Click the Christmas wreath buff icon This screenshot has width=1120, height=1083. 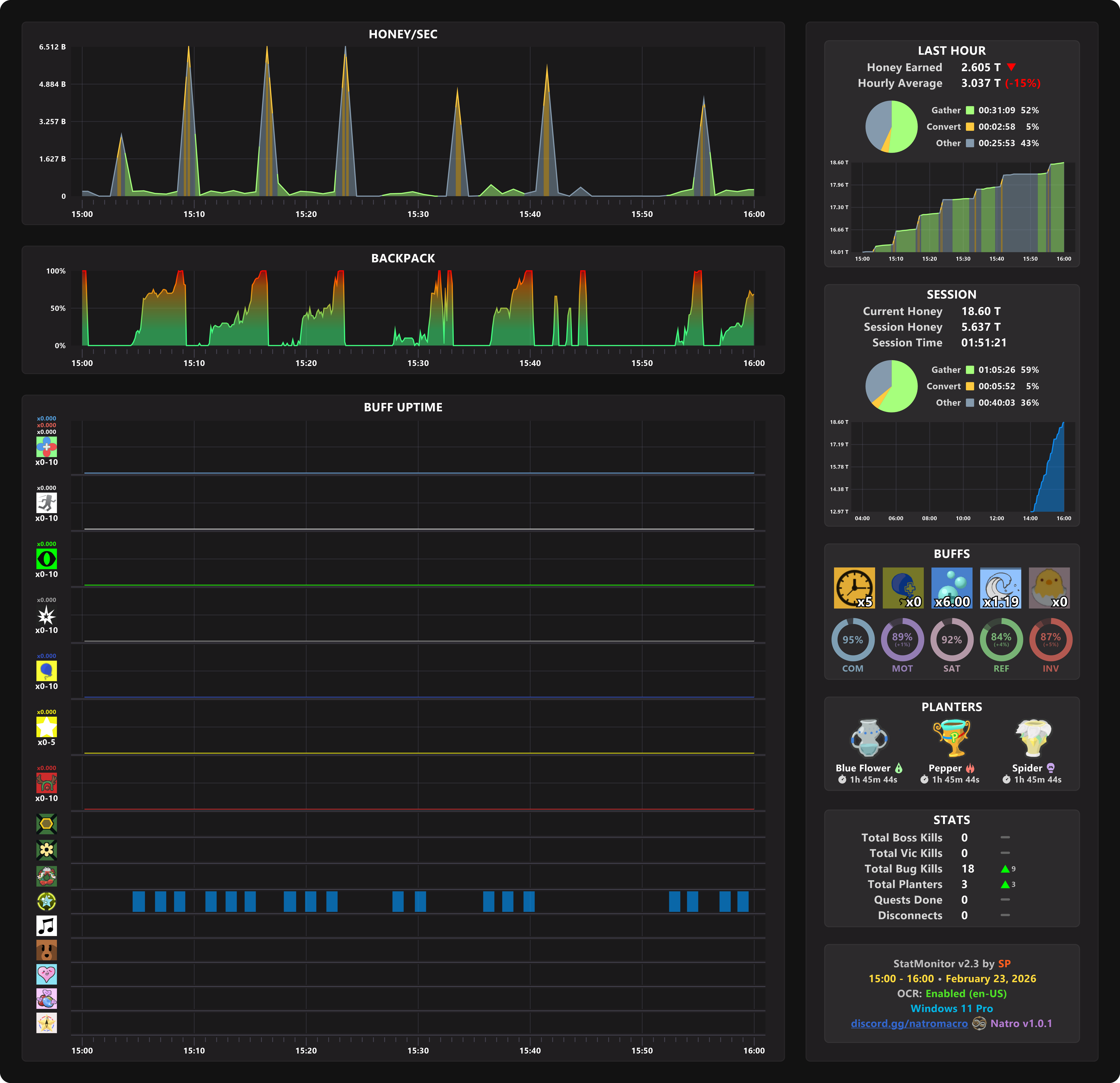[46, 876]
